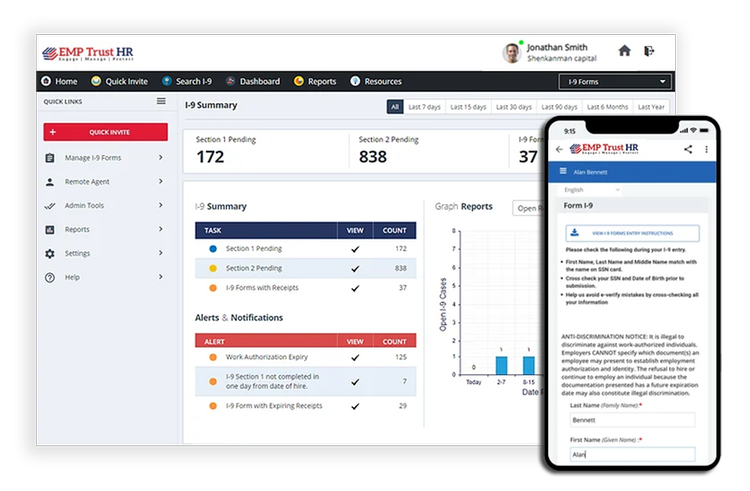Image resolution: width=750 pixels, height=491 pixels.
Task: Tap back arrow in phone app
Action: click(559, 149)
